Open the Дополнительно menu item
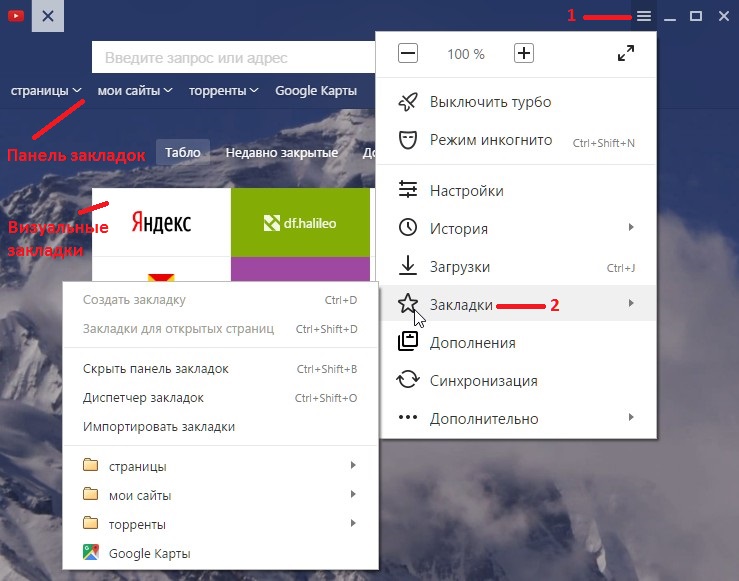Viewport: 739px width, 581px height. [x=518, y=418]
